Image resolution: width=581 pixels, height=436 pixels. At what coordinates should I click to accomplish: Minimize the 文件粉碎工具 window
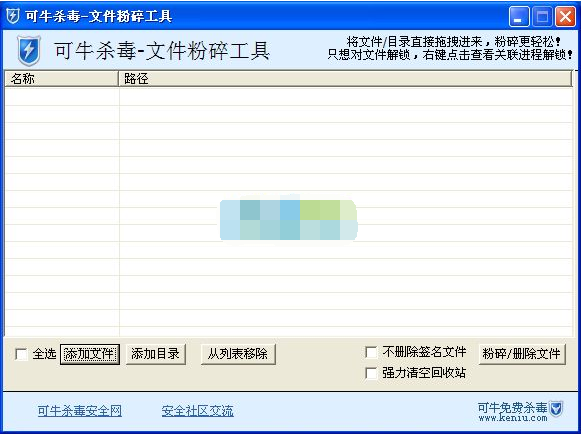pos(519,17)
